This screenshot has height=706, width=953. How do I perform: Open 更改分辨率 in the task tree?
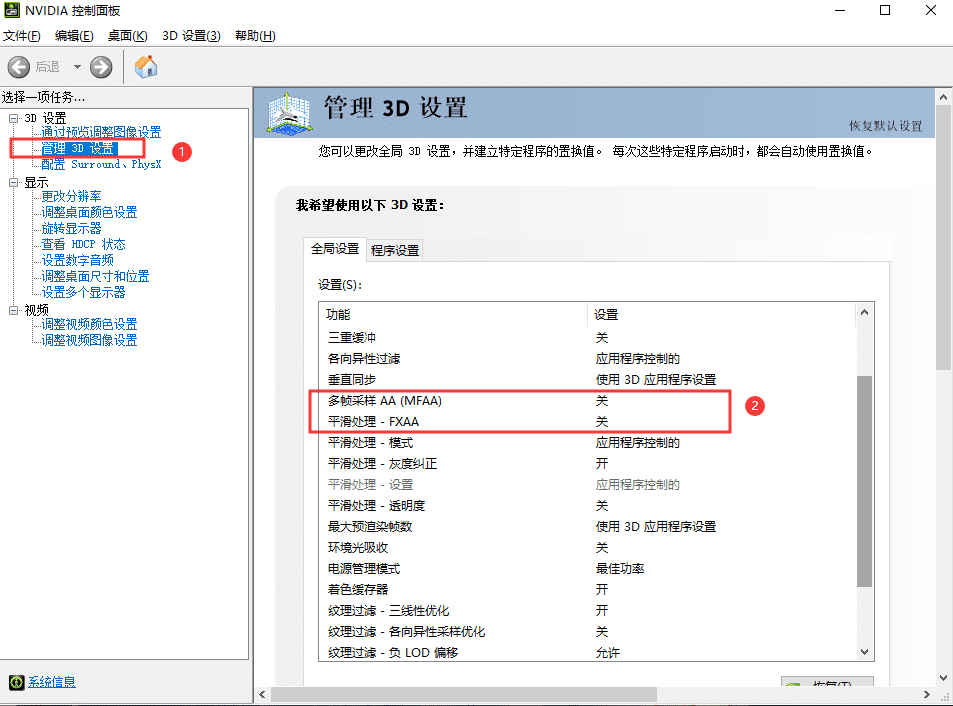click(x=71, y=196)
